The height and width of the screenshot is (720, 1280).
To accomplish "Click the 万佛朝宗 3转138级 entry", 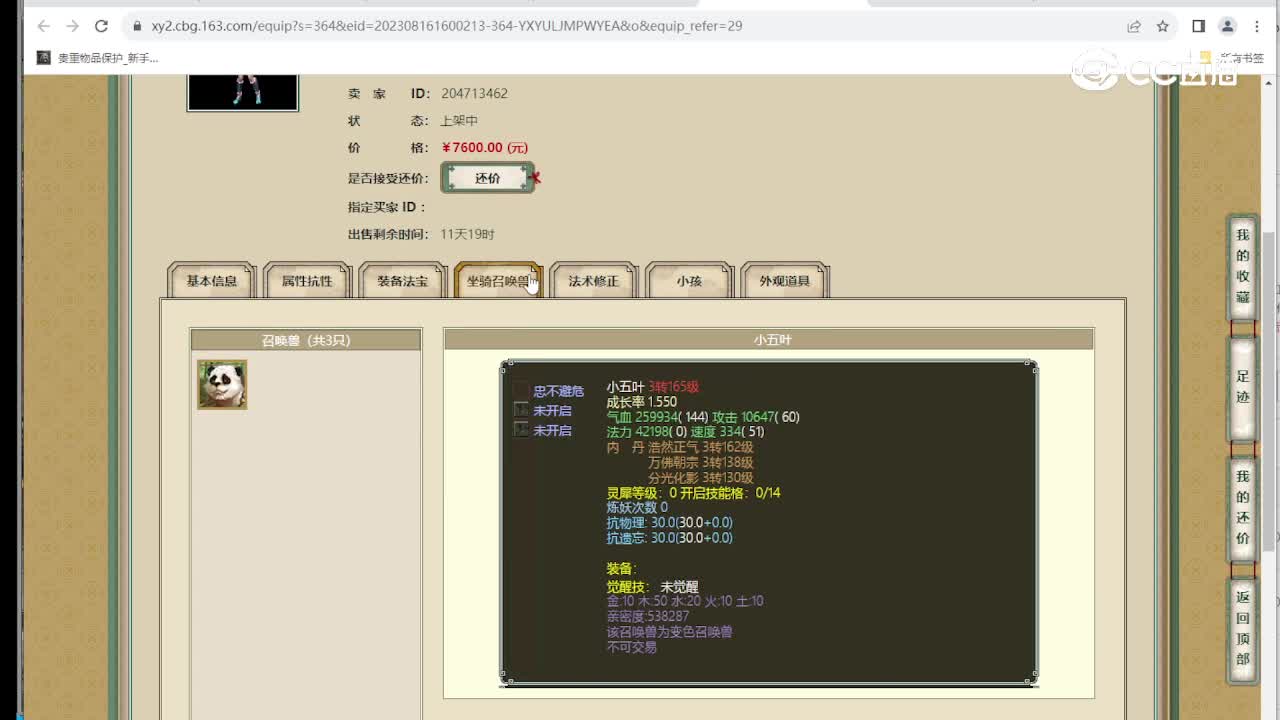I will [700, 463].
